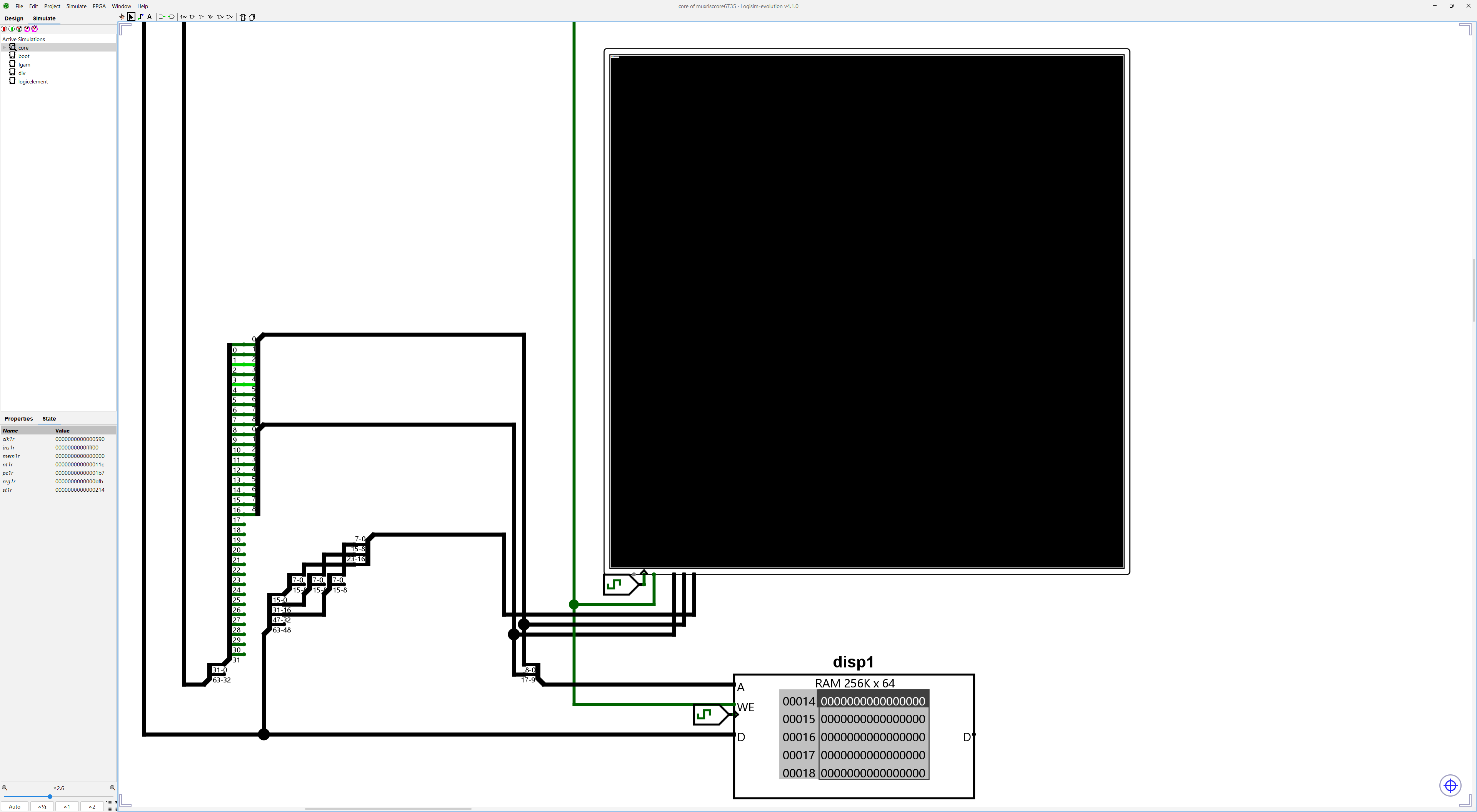Click the mem1r state row
The height and width of the screenshot is (812, 1477).
[58, 456]
